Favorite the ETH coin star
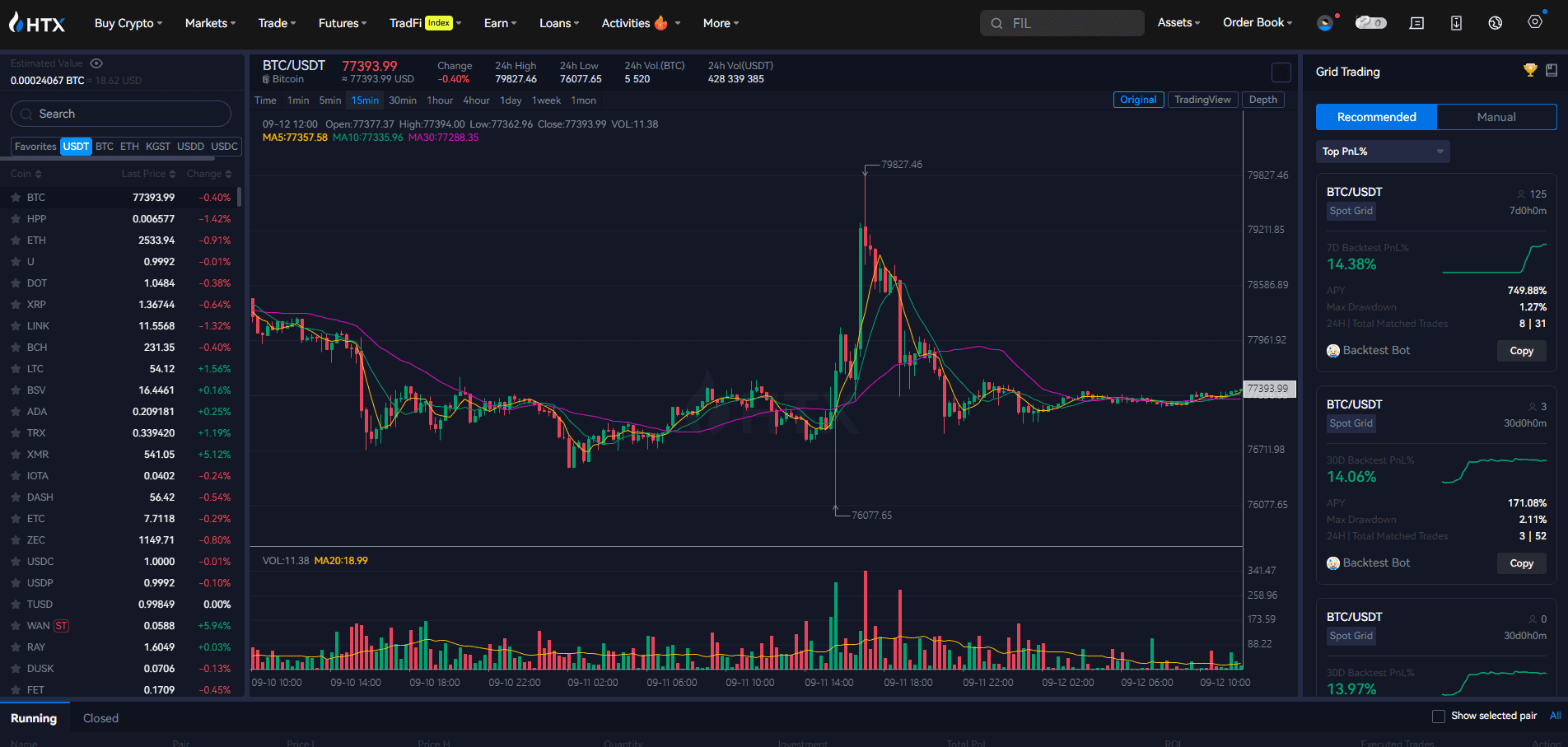 16,240
